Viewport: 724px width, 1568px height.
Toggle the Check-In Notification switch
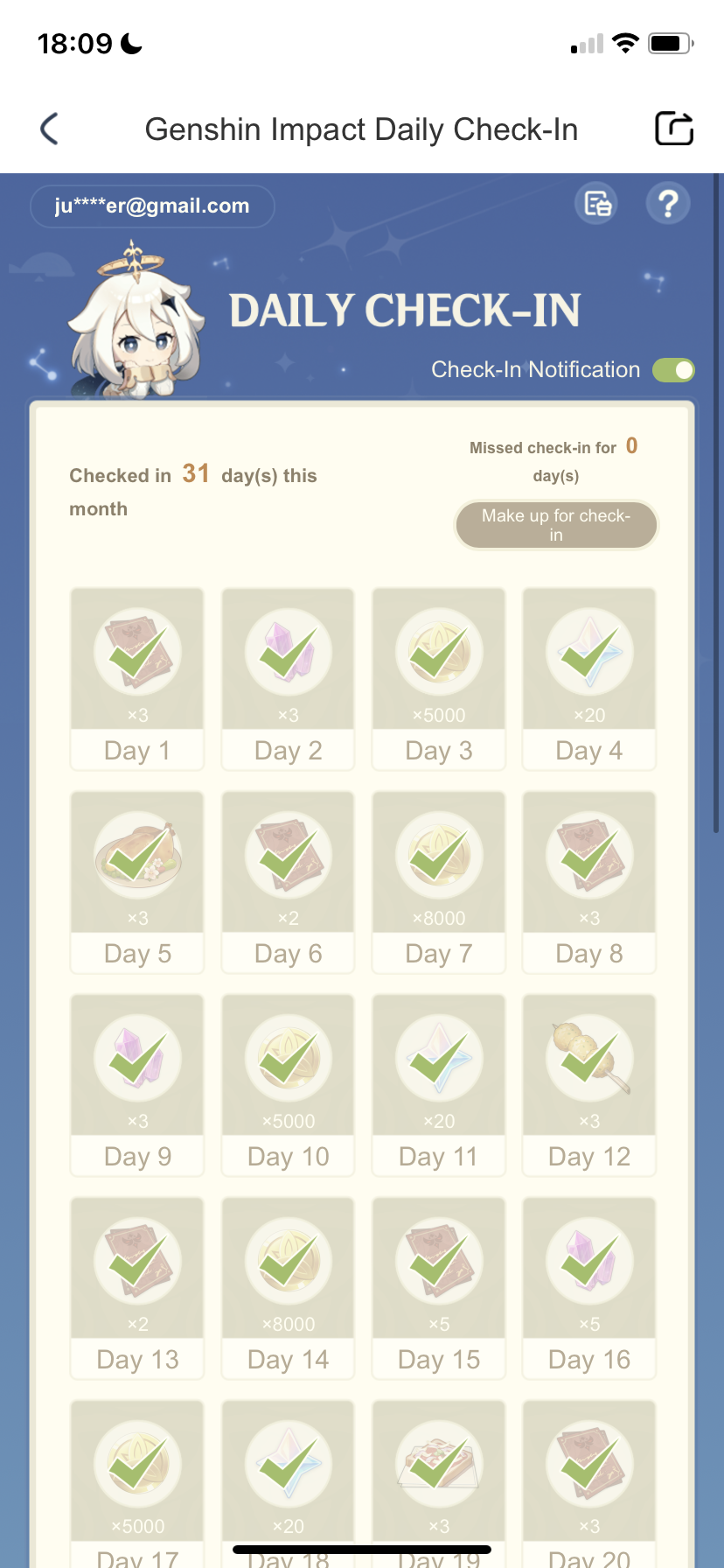point(673,370)
